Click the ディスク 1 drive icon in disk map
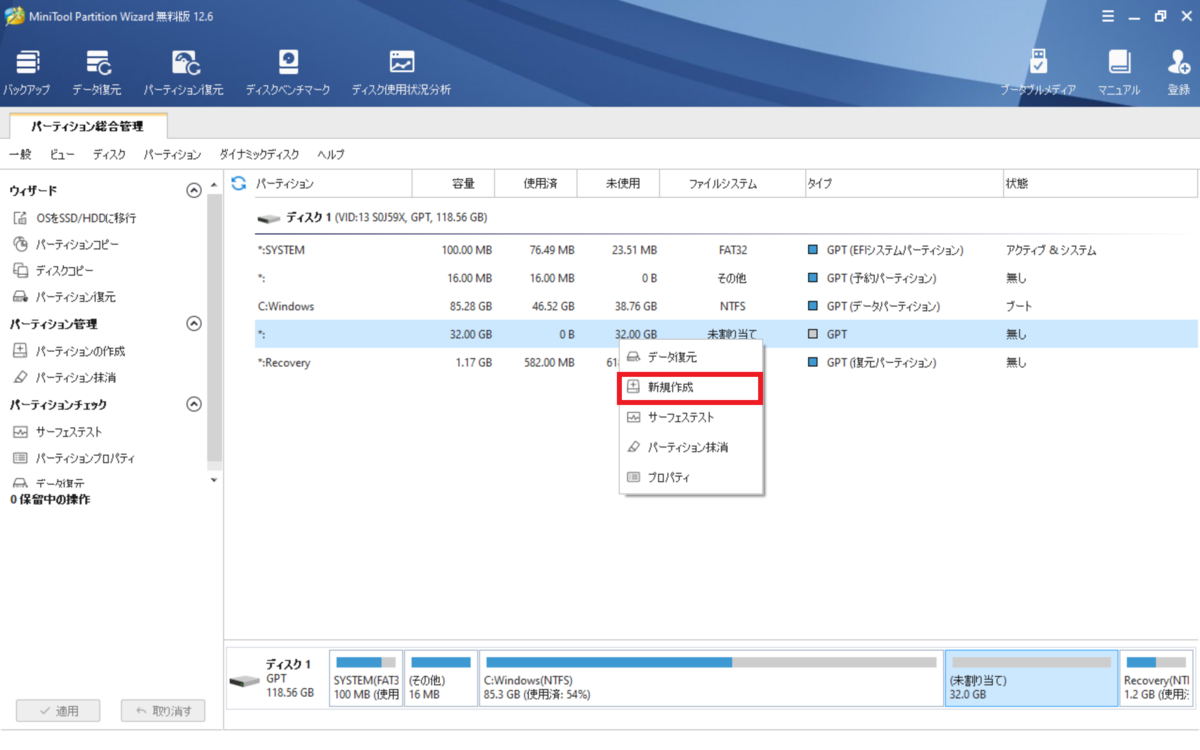The image size is (1200, 750). (x=243, y=681)
